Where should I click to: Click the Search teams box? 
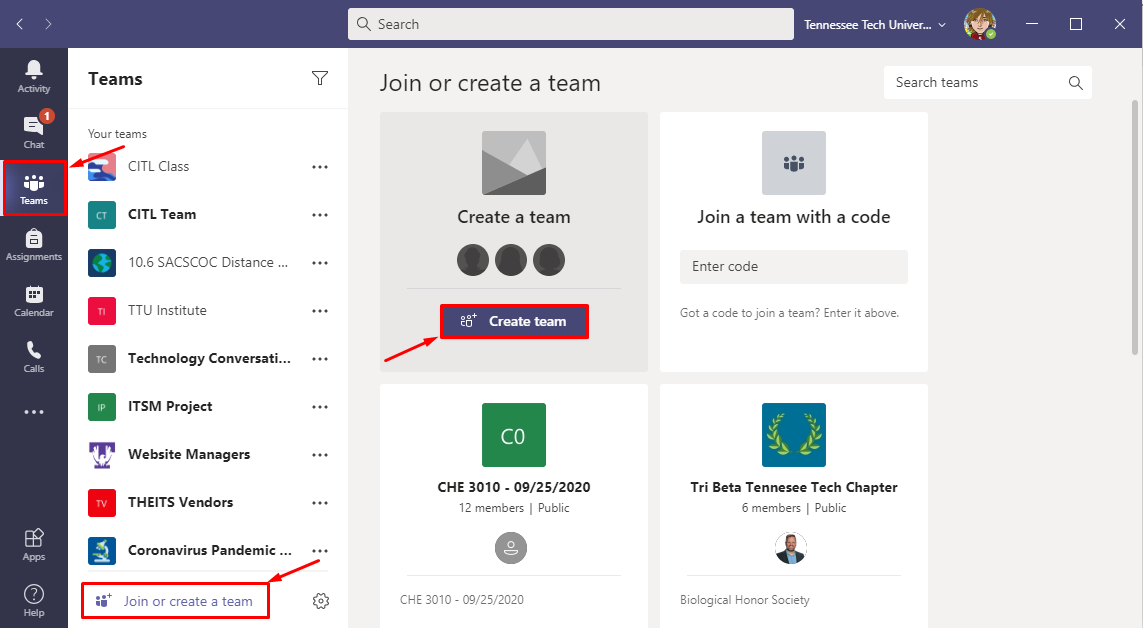point(975,83)
